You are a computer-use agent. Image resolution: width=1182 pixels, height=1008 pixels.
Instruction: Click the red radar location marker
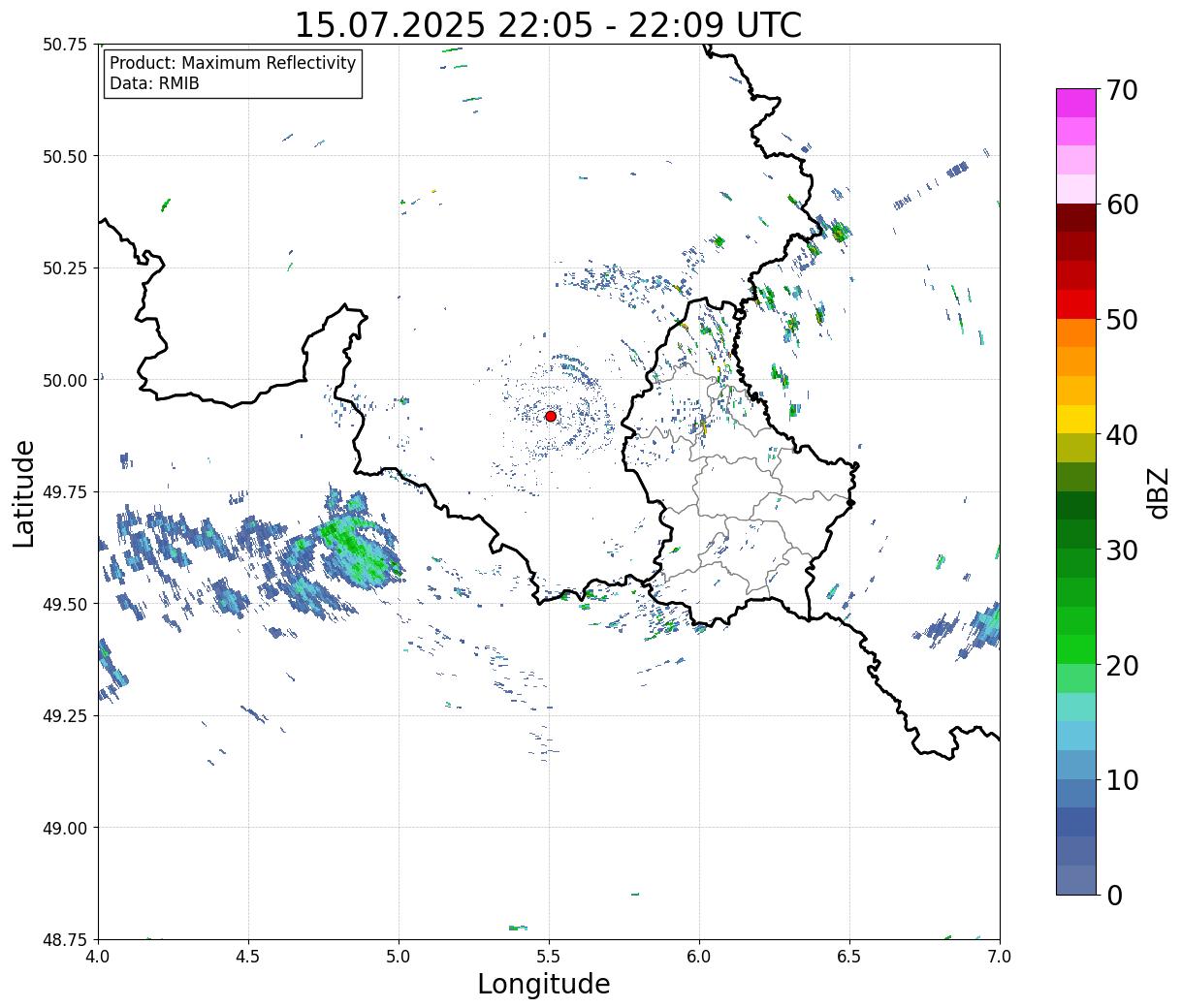coord(551,416)
